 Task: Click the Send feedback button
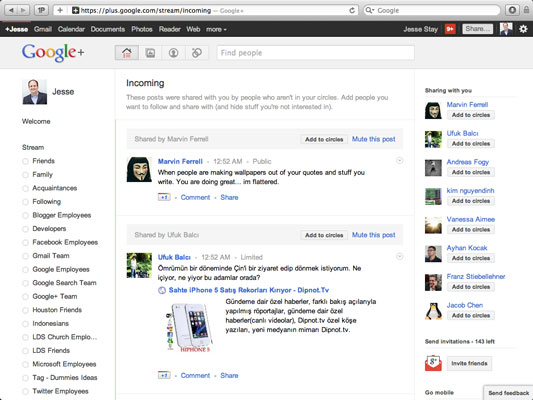tap(509, 393)
